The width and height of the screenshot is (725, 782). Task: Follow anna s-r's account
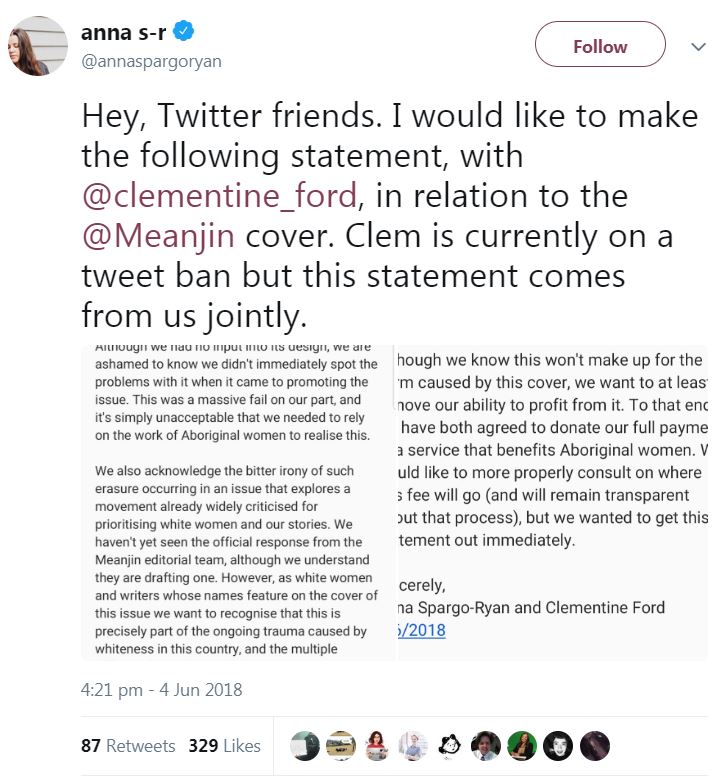600,47
